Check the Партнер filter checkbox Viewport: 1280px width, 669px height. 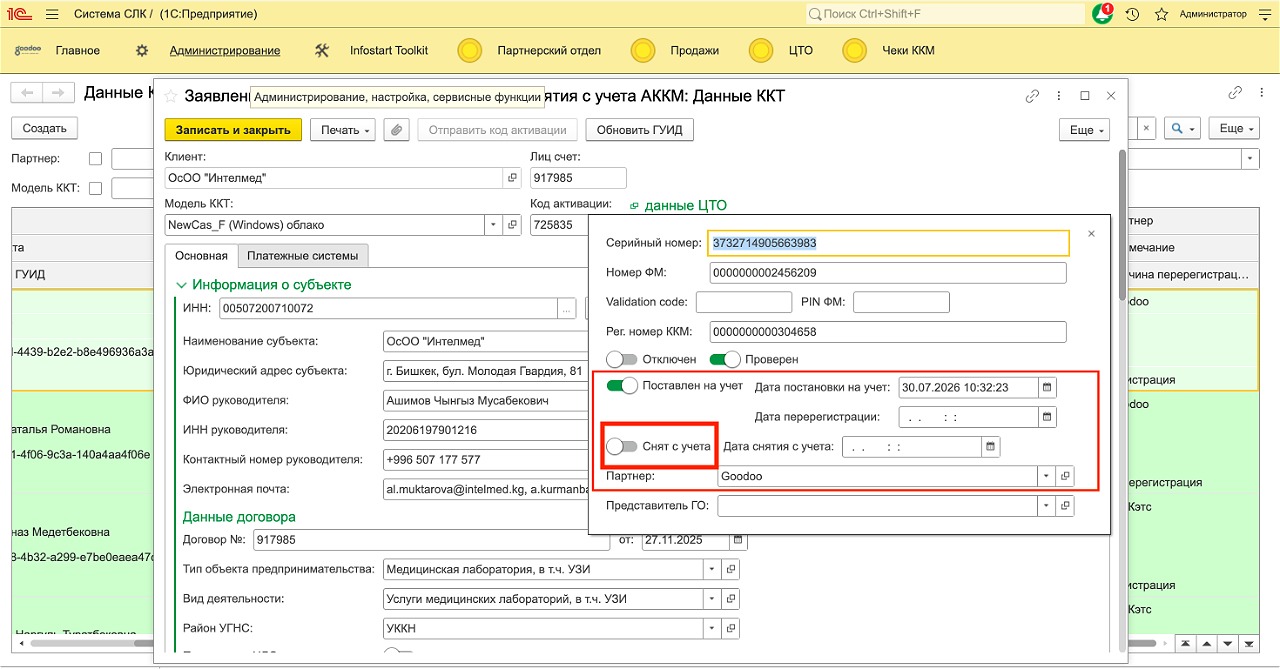[96, 158]
